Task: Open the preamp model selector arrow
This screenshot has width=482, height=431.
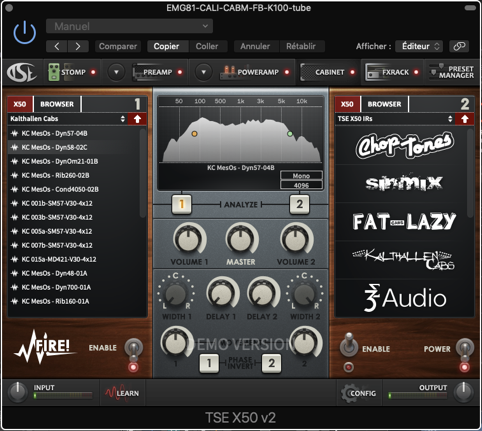Action: (x=116, y=72)
